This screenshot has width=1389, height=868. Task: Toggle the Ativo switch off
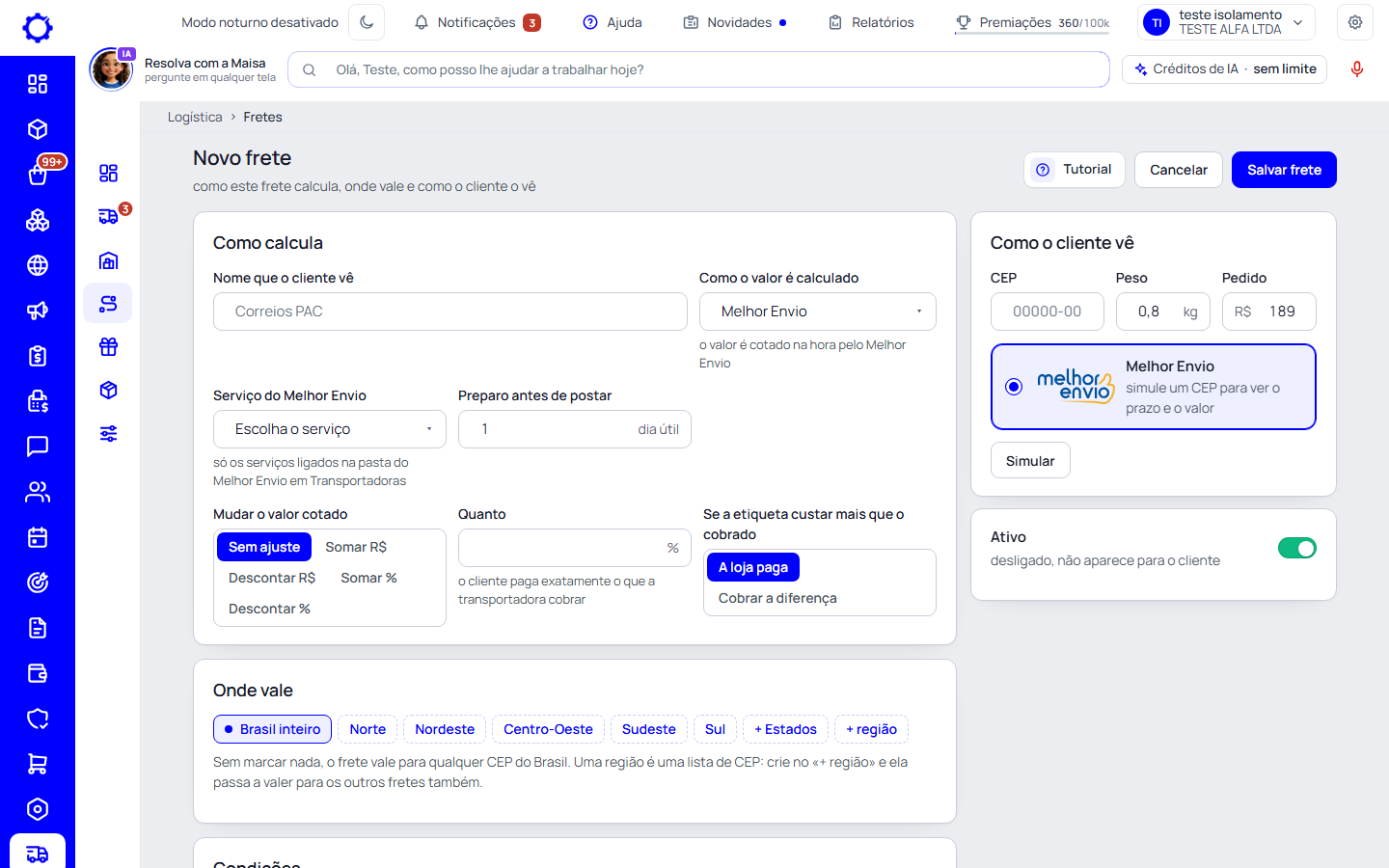(1297, 548)
